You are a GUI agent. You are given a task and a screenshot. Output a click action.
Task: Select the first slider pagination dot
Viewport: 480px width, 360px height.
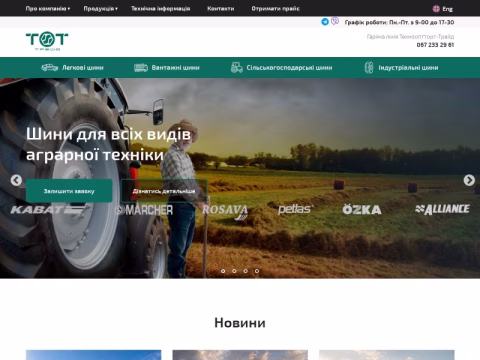(x=223, y=271)
